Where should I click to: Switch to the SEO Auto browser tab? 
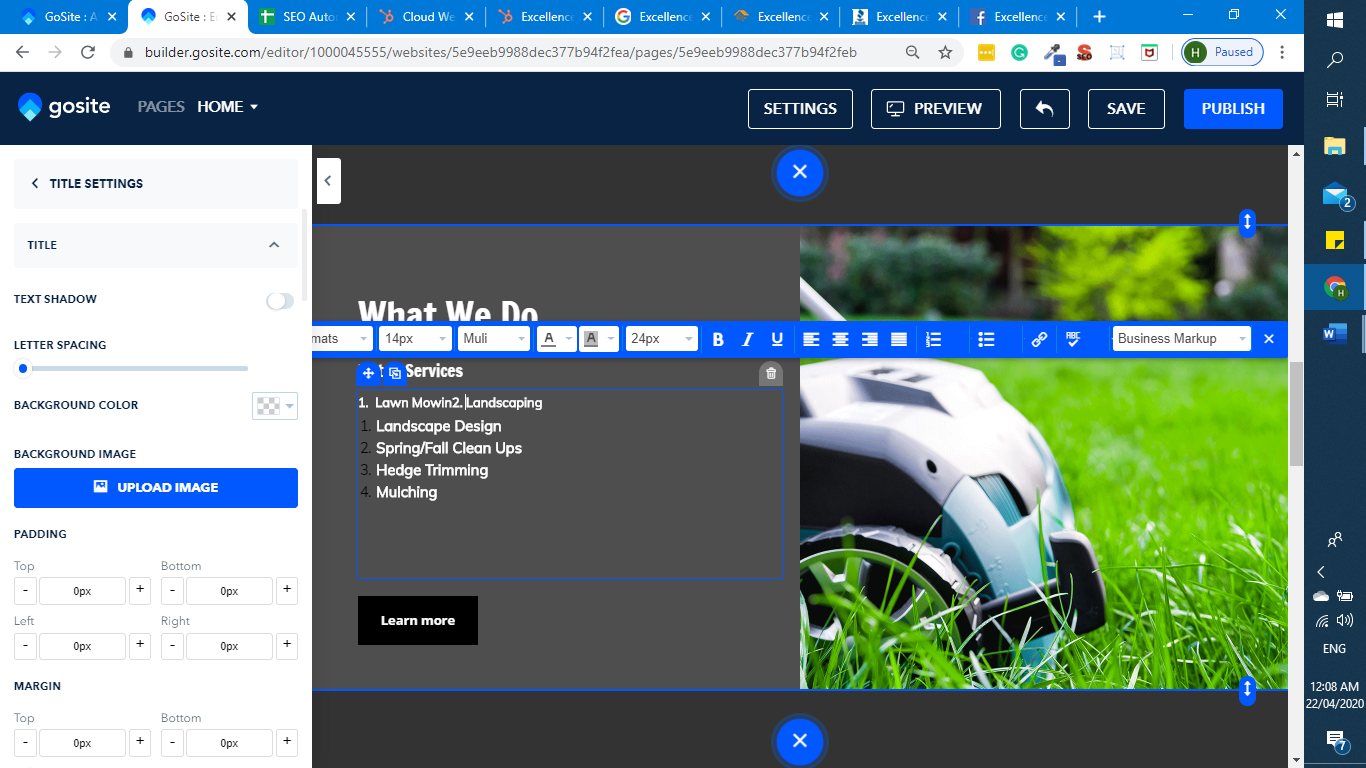pyautogui.click(x=308, y=17)
